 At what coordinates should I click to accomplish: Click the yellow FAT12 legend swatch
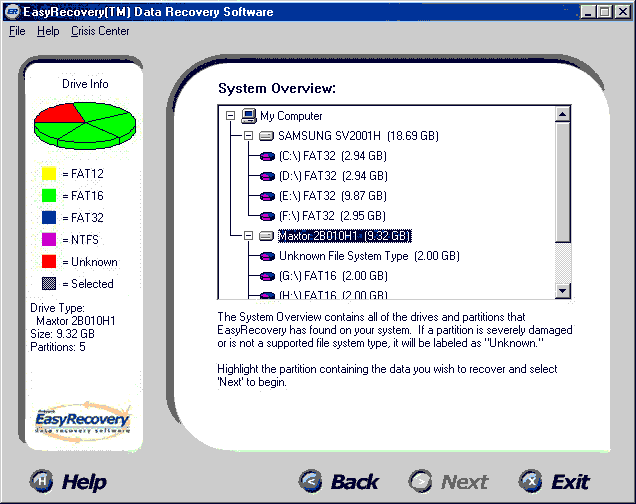click(x=49, y=174)
